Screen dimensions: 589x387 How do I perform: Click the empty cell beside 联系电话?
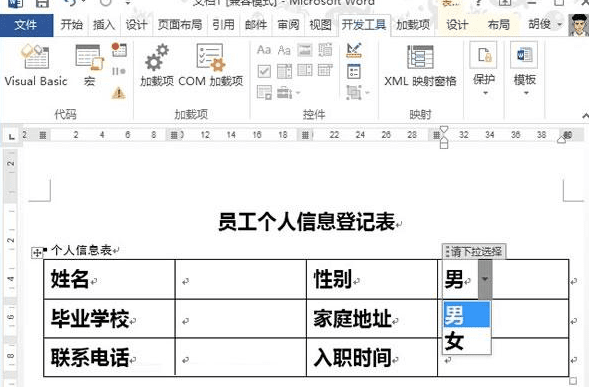[x=241, y=357]
